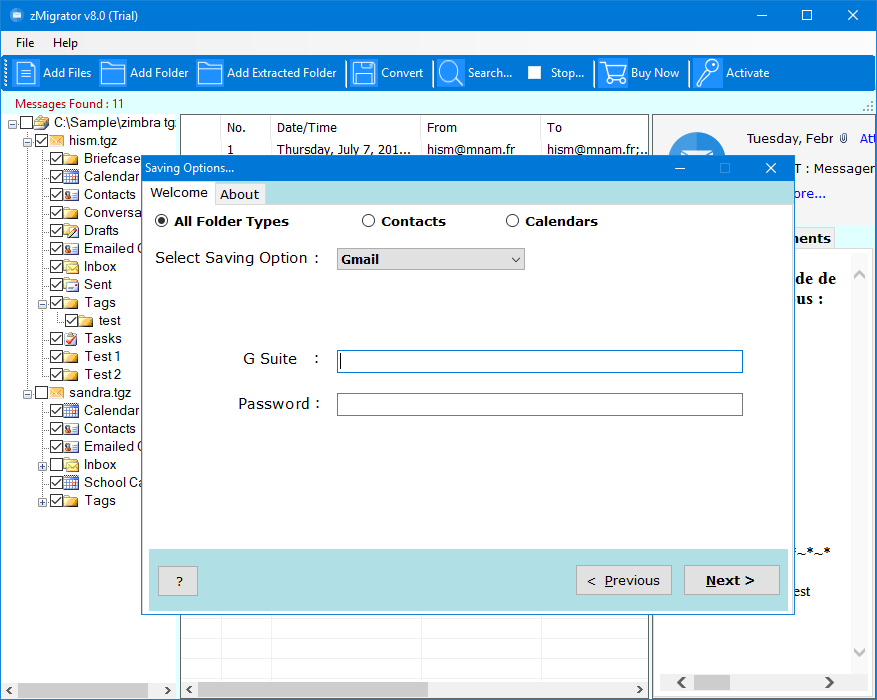Expand the Tags node under sandra.tgz
877x700 pixels.
pos(42,502)
